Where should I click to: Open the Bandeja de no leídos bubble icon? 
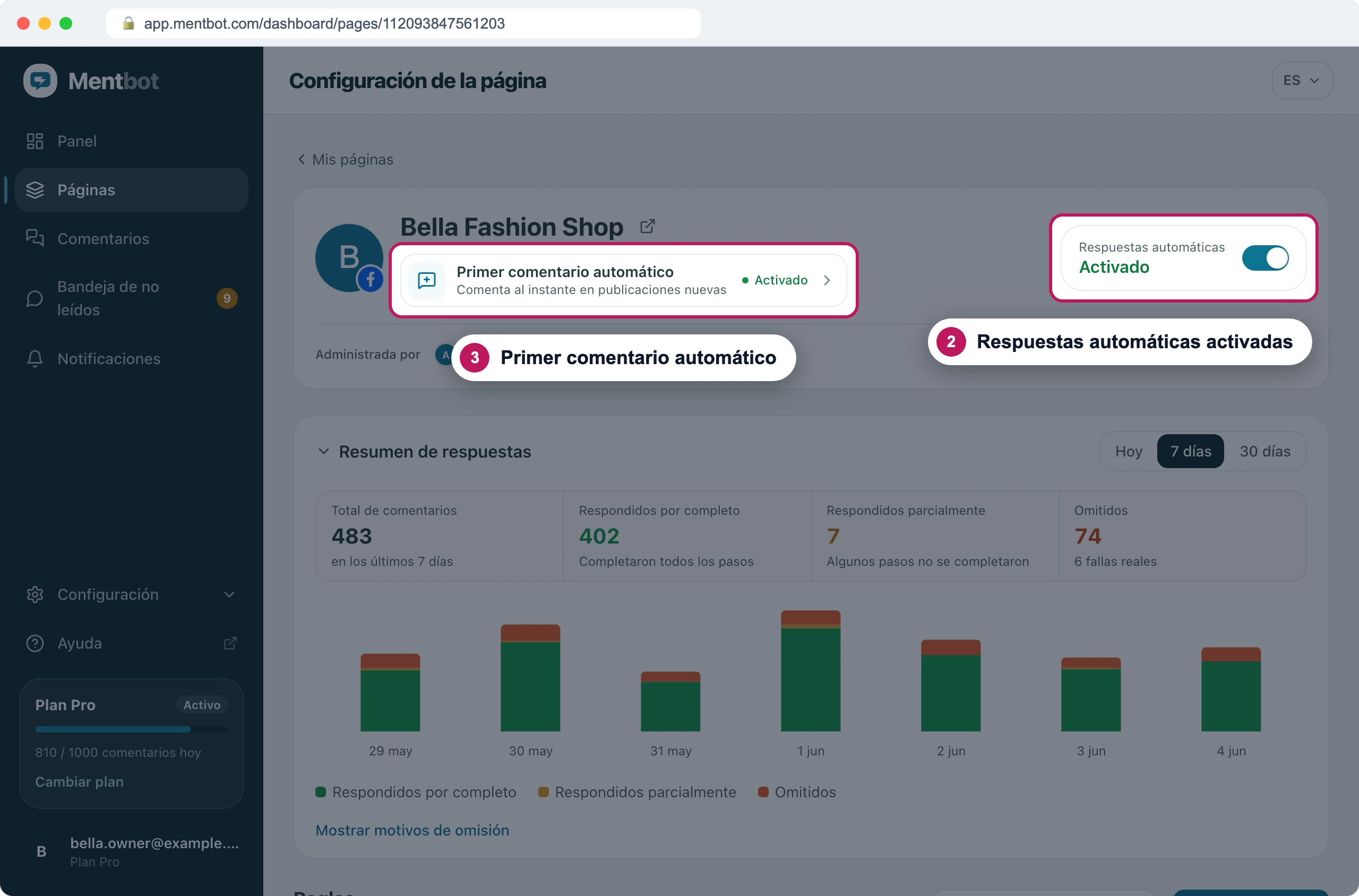coord(35,298)
